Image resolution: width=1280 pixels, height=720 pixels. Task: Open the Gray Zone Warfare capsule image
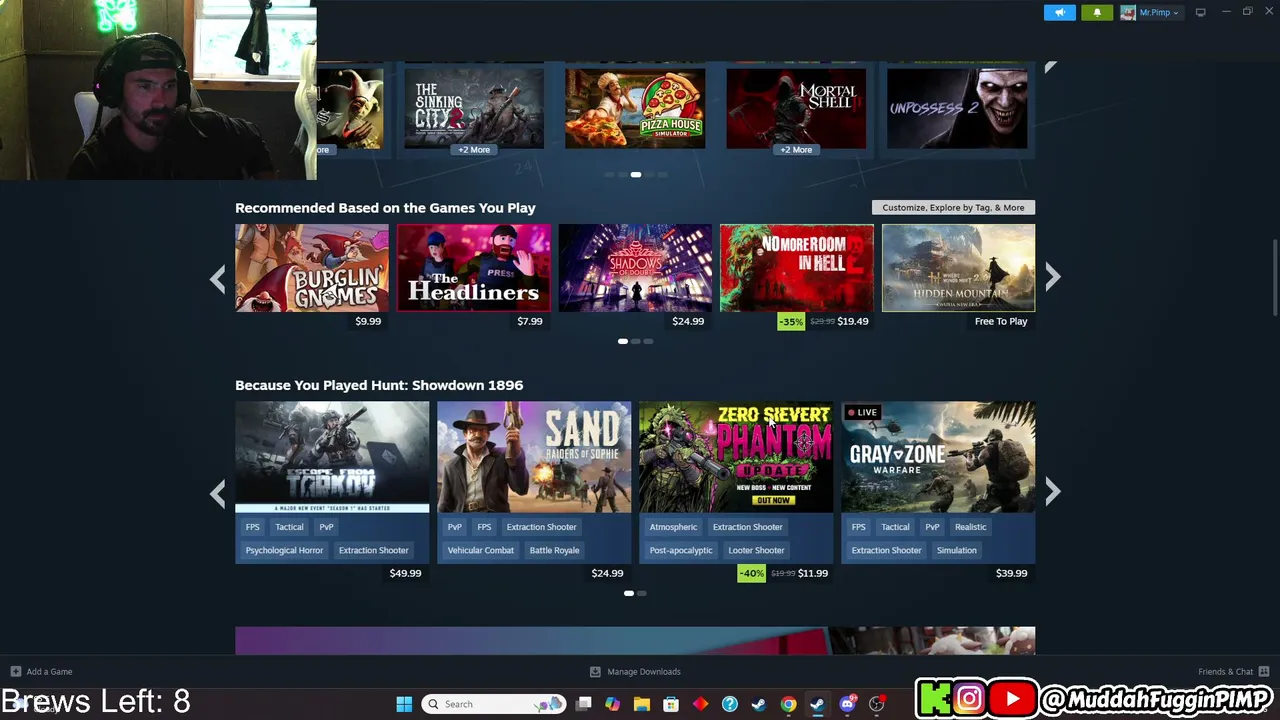[938, 457]
